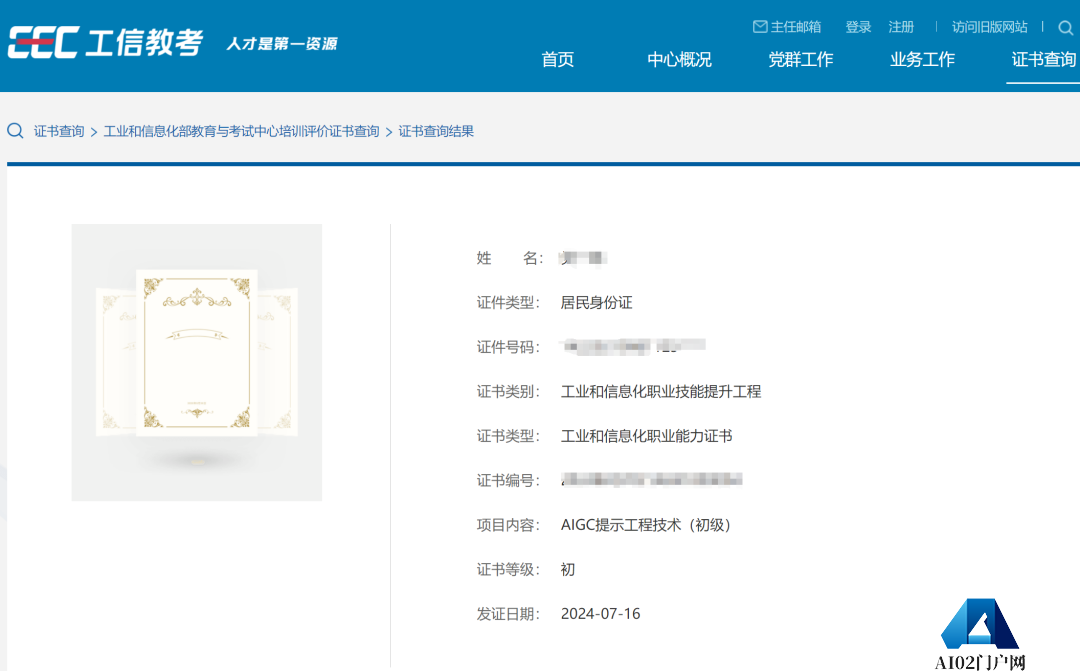Screen dimensions: 1080x671
Task: Click breadcrumb 工业和信息化部教育与考试中心培训评价证书查询
Action: pos(241,131)
